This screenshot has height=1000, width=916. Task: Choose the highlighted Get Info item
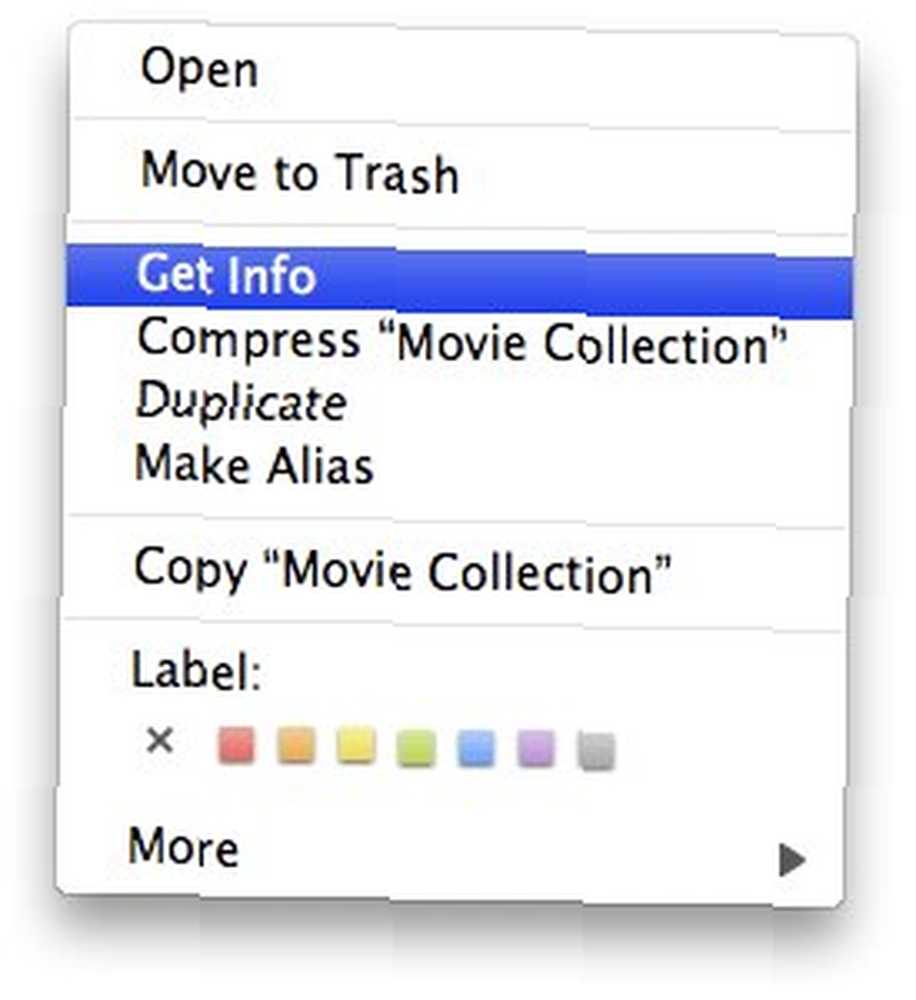point(459,277)
